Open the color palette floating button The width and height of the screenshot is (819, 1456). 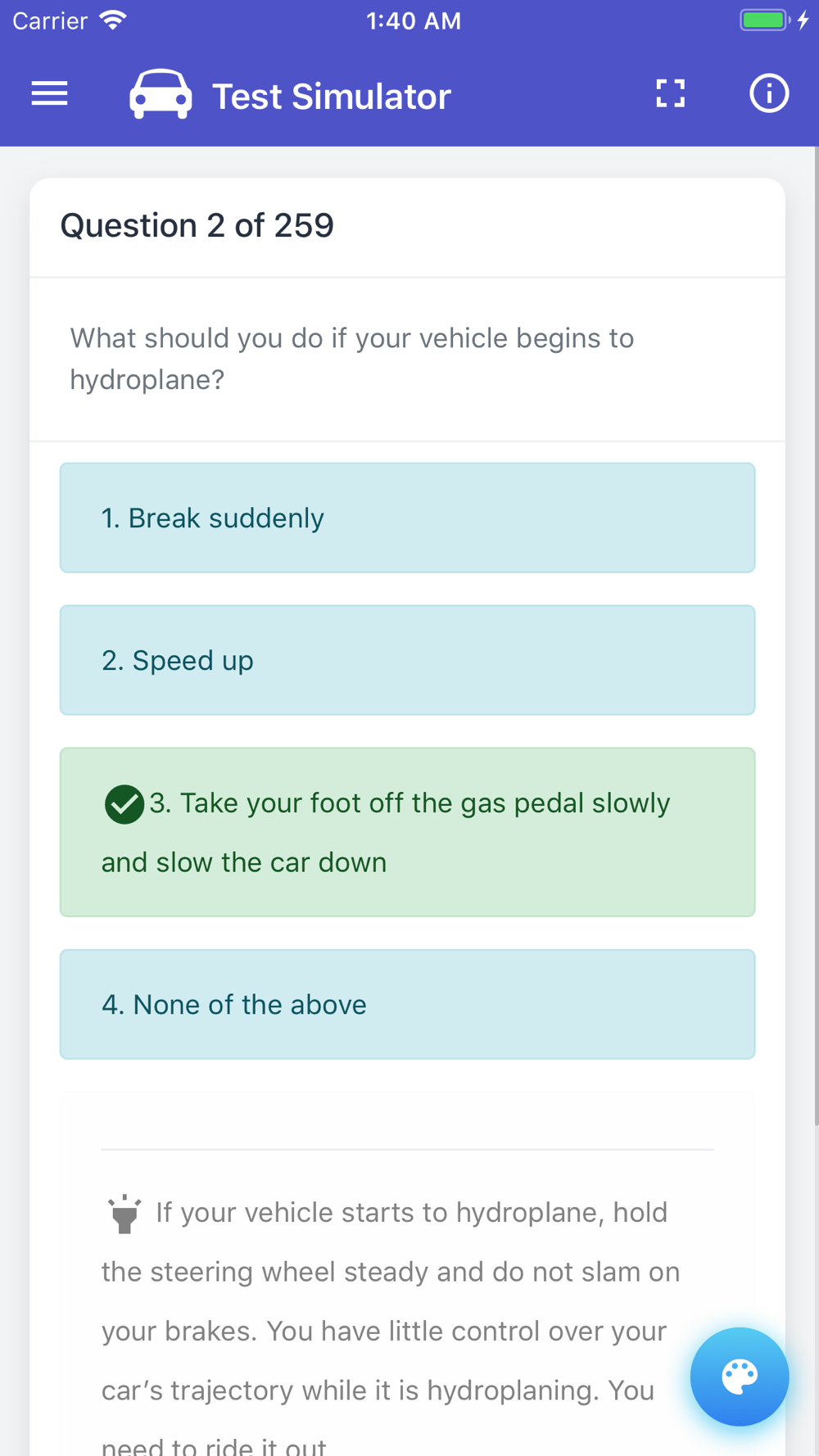pos(739,1377)
